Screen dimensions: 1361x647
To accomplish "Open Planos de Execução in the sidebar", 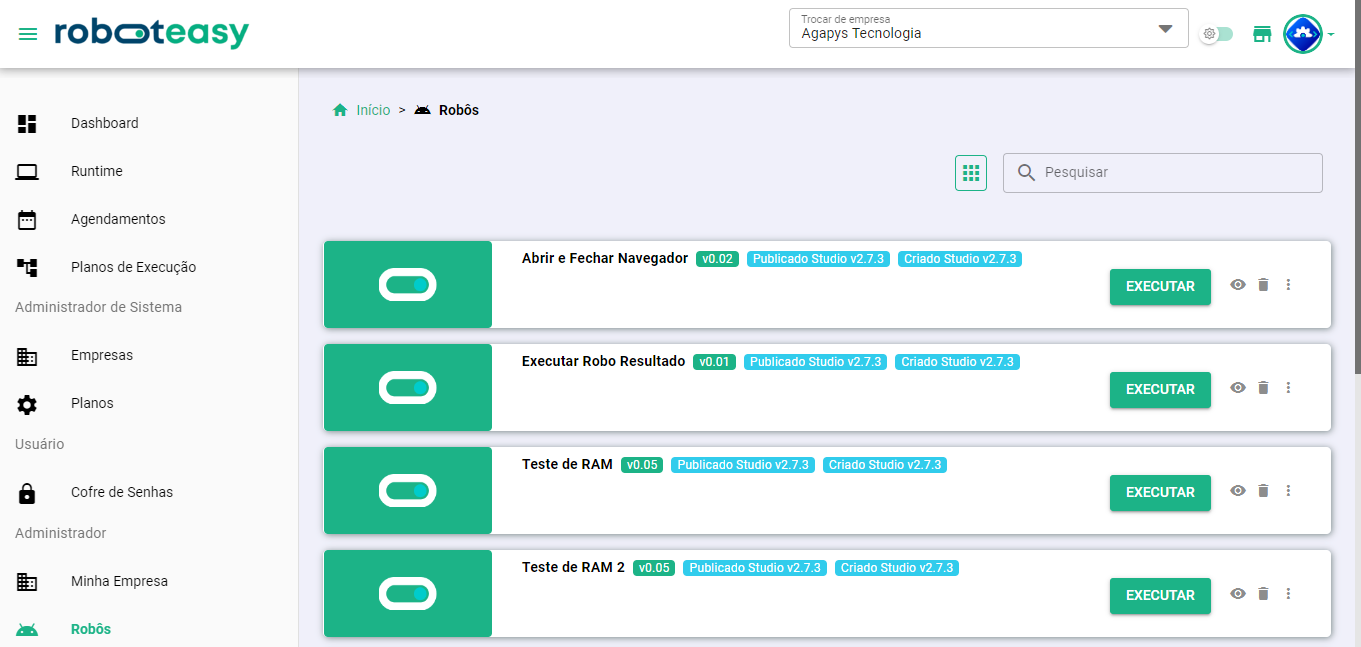I will click(133, 267).
